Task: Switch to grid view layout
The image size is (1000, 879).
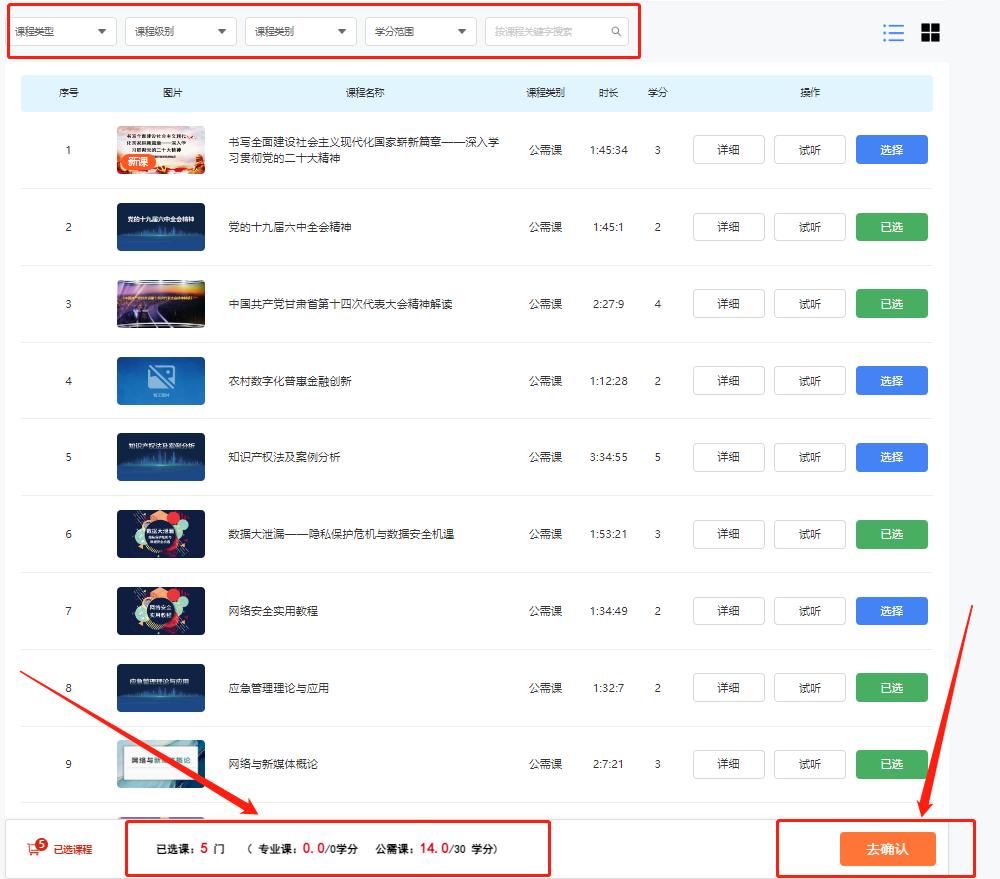Action: click(930, 32)
